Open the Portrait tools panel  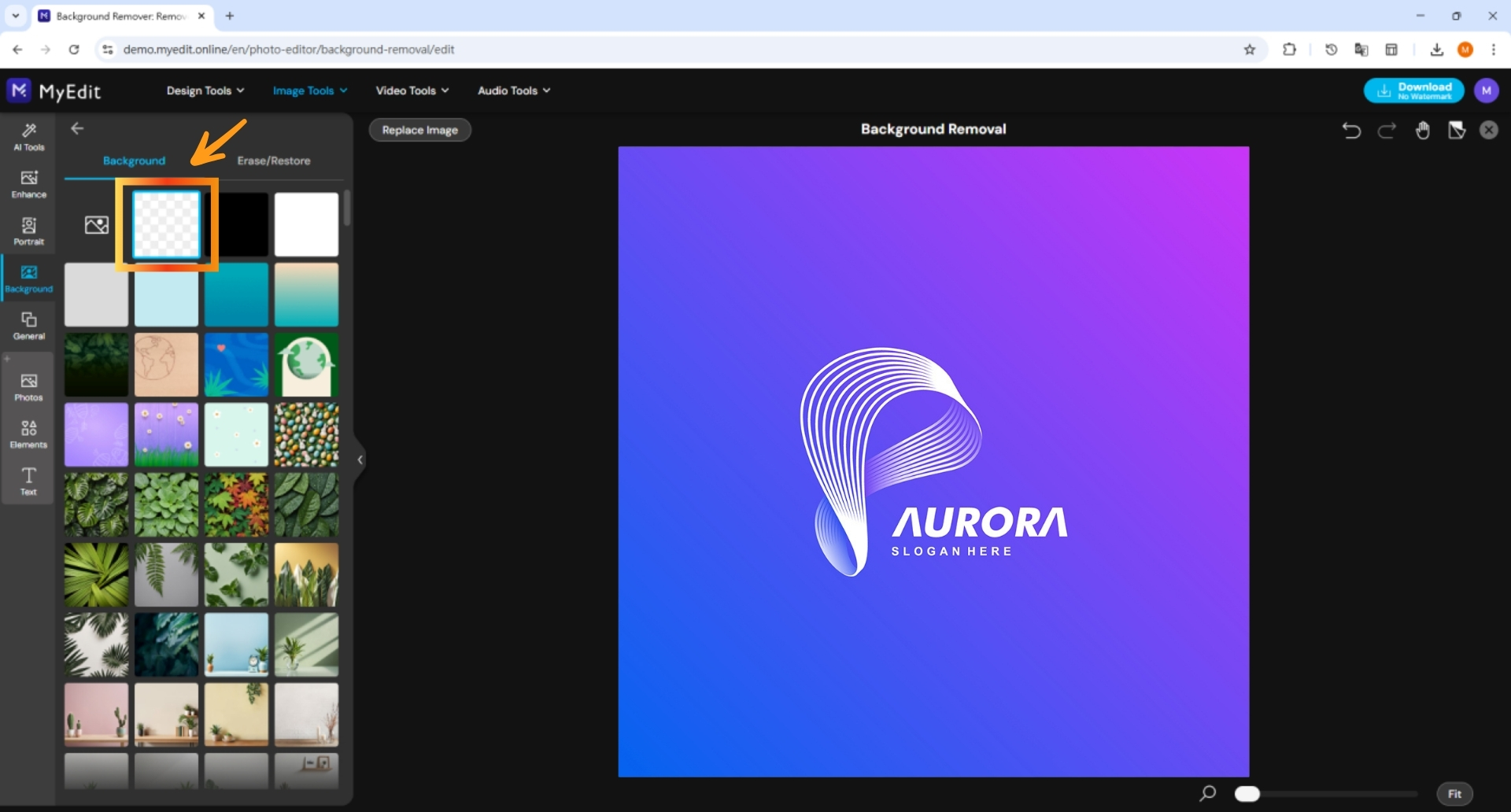(28, 231)
